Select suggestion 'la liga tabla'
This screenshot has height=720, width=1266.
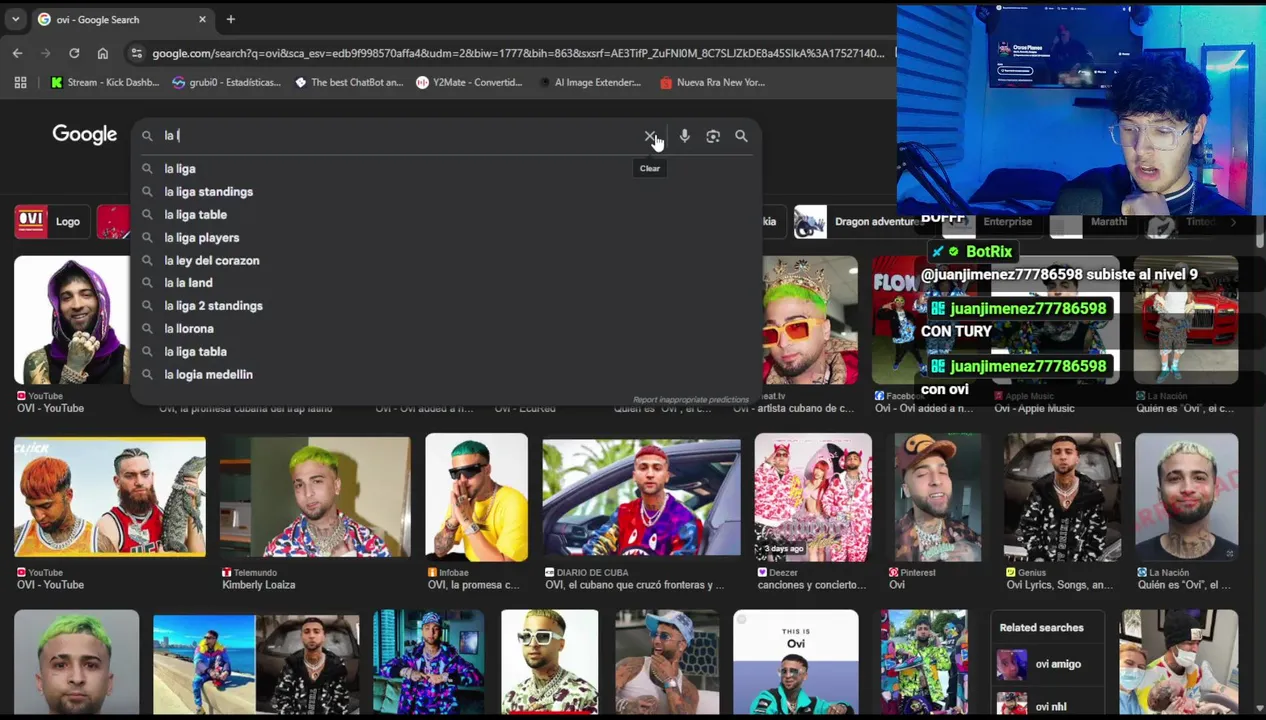click(445, 352)
